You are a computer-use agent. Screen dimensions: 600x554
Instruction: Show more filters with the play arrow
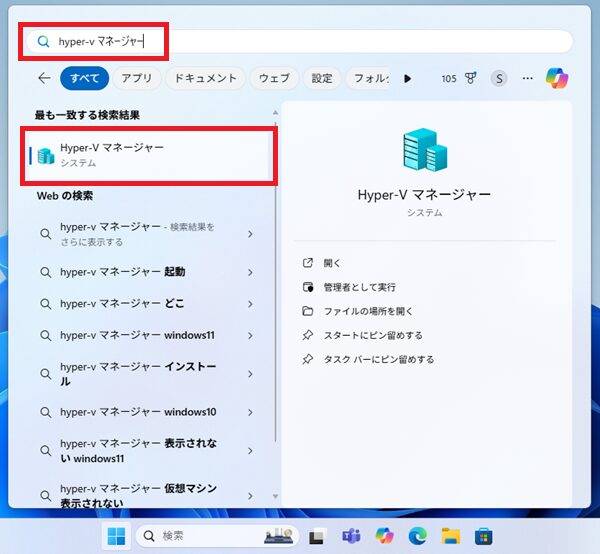pyautogui.click(x=408, y=78)
